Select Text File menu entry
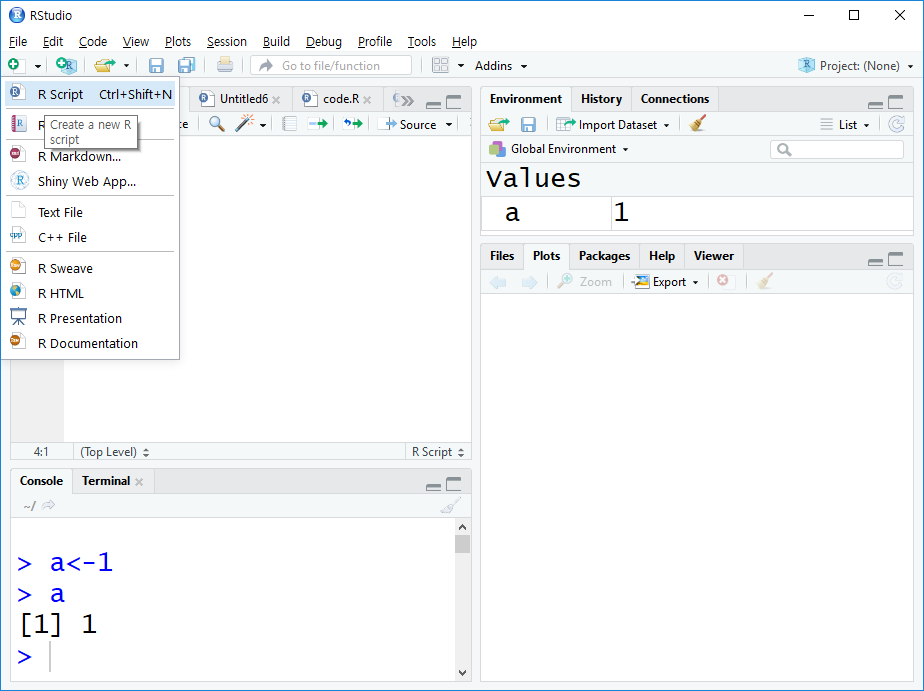The height and width of the screenshot is (691, 924). tap(90, 212)
